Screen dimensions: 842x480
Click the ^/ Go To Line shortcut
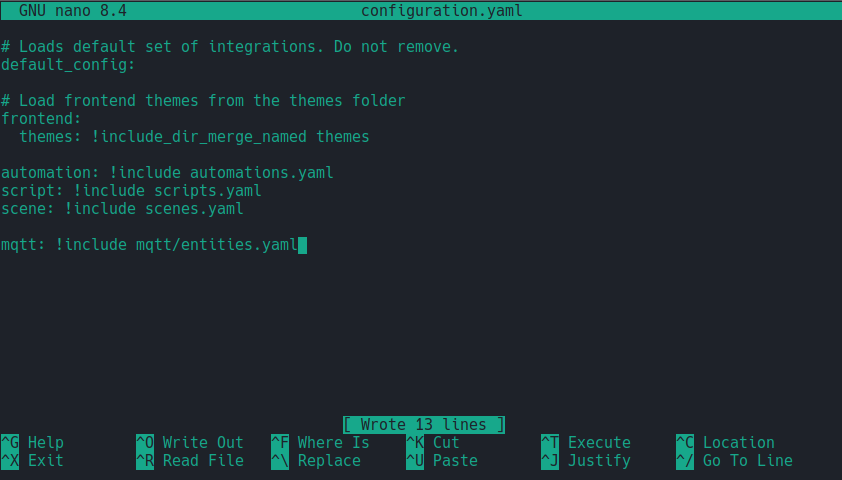click(735, 461)
